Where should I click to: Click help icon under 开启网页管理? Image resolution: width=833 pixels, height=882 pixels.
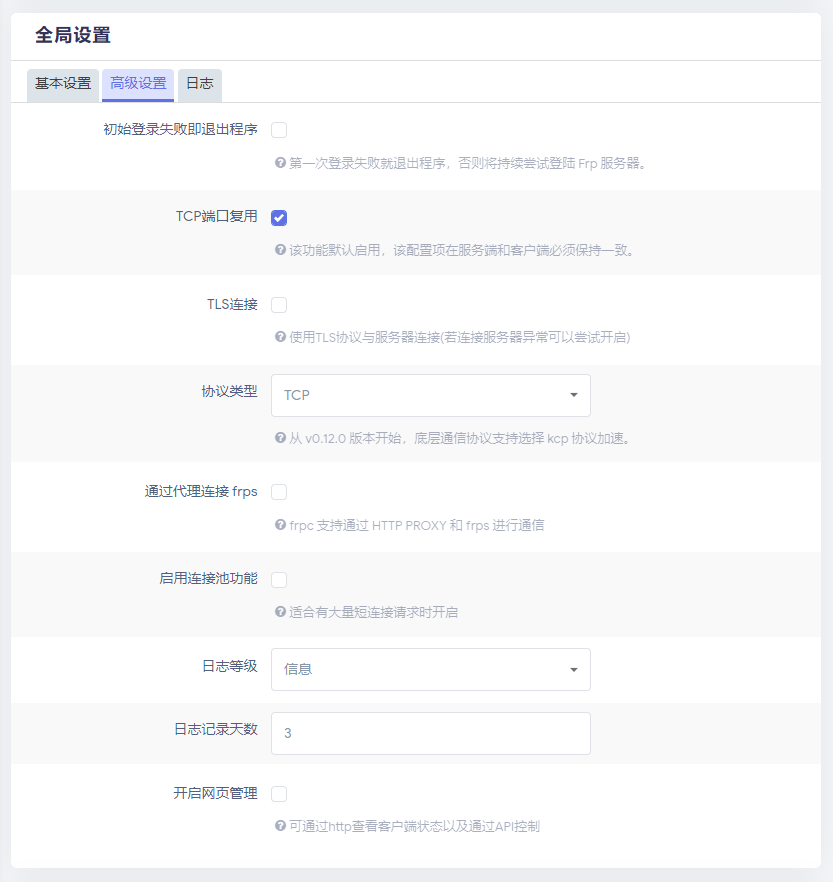coord(280,826)
